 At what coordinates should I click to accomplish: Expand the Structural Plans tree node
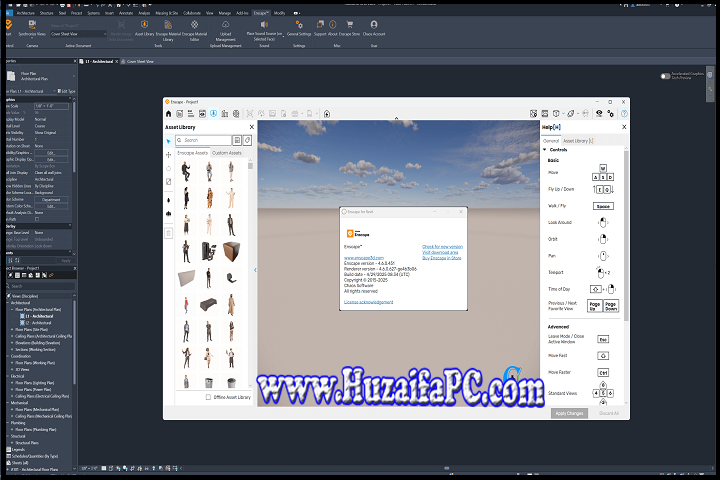[x=12, y=443]
